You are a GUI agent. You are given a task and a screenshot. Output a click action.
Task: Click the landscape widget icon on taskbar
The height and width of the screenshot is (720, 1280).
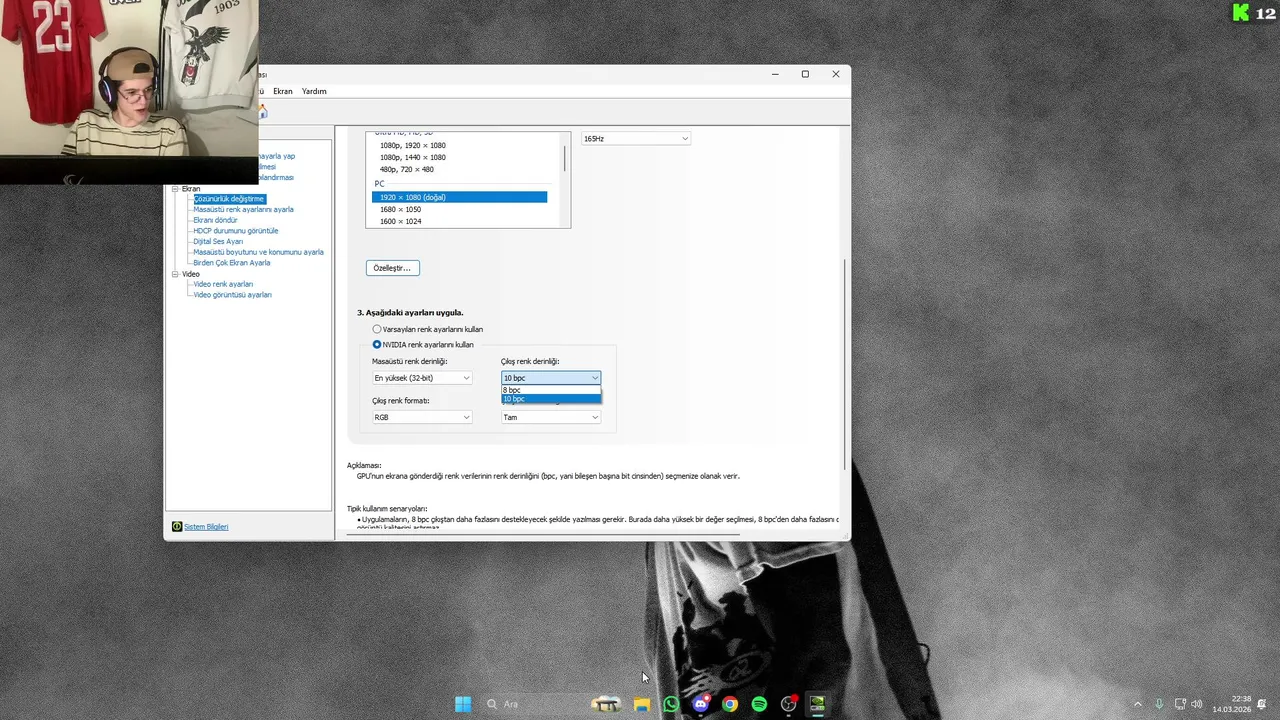pyautogui.click(x=606, y=704)
